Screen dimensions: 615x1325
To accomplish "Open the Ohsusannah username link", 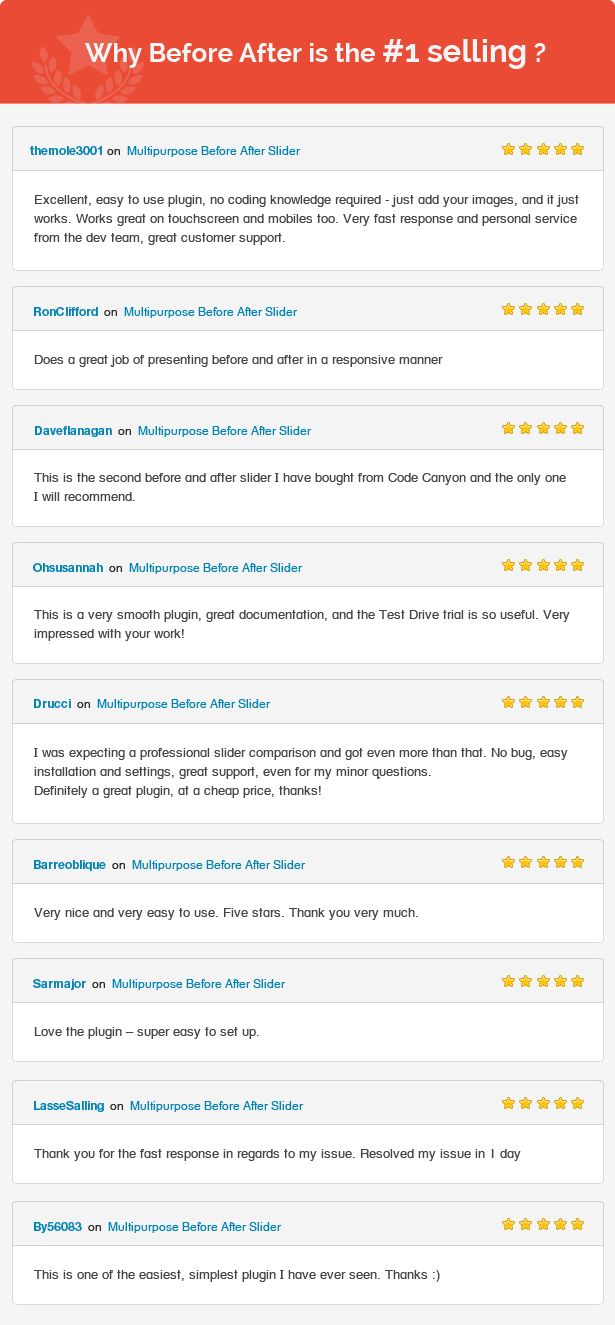I will pos(68,568).
